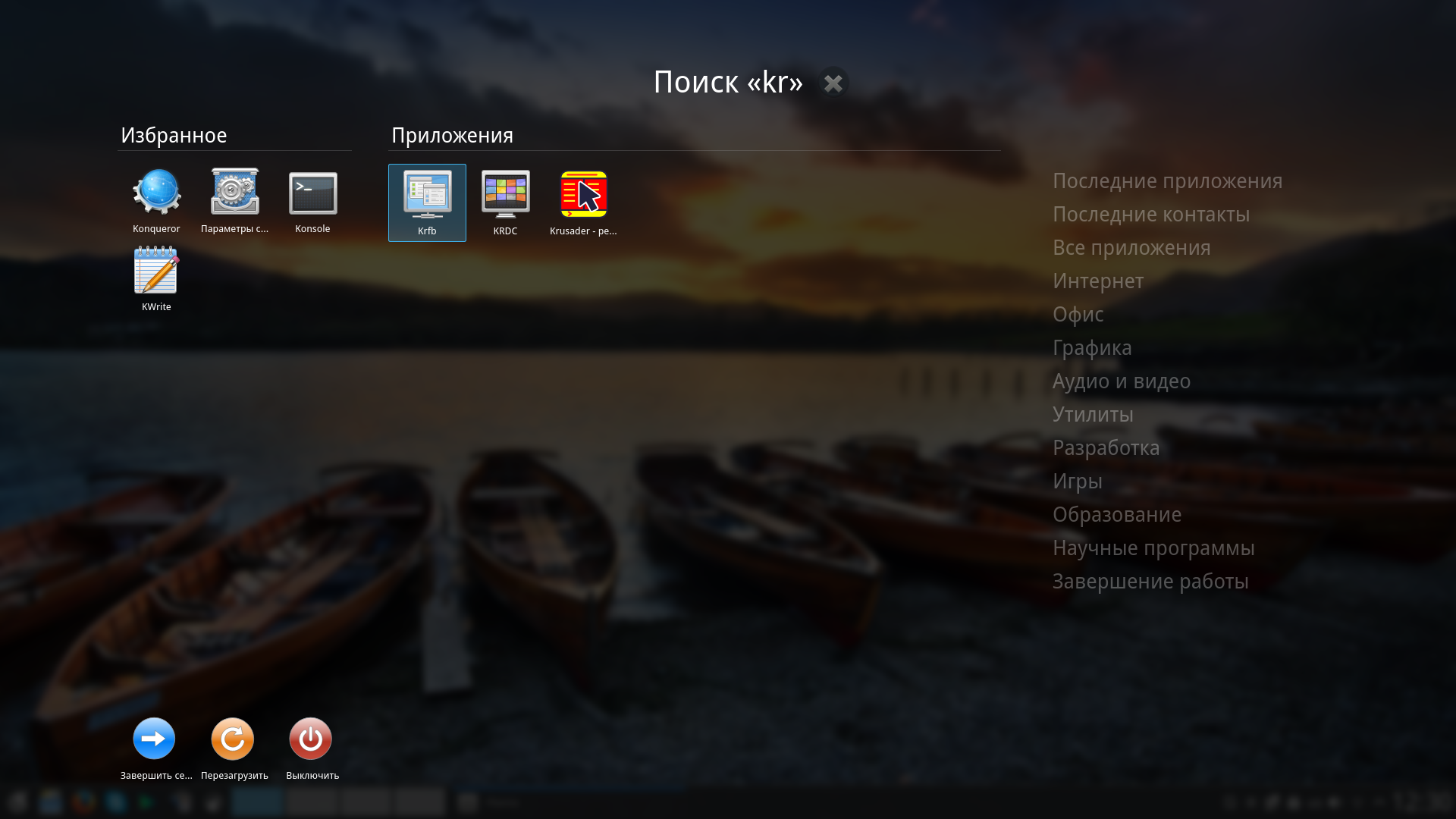
Task: Open Konqueror from favorites
Action: [x=156, y=199]
